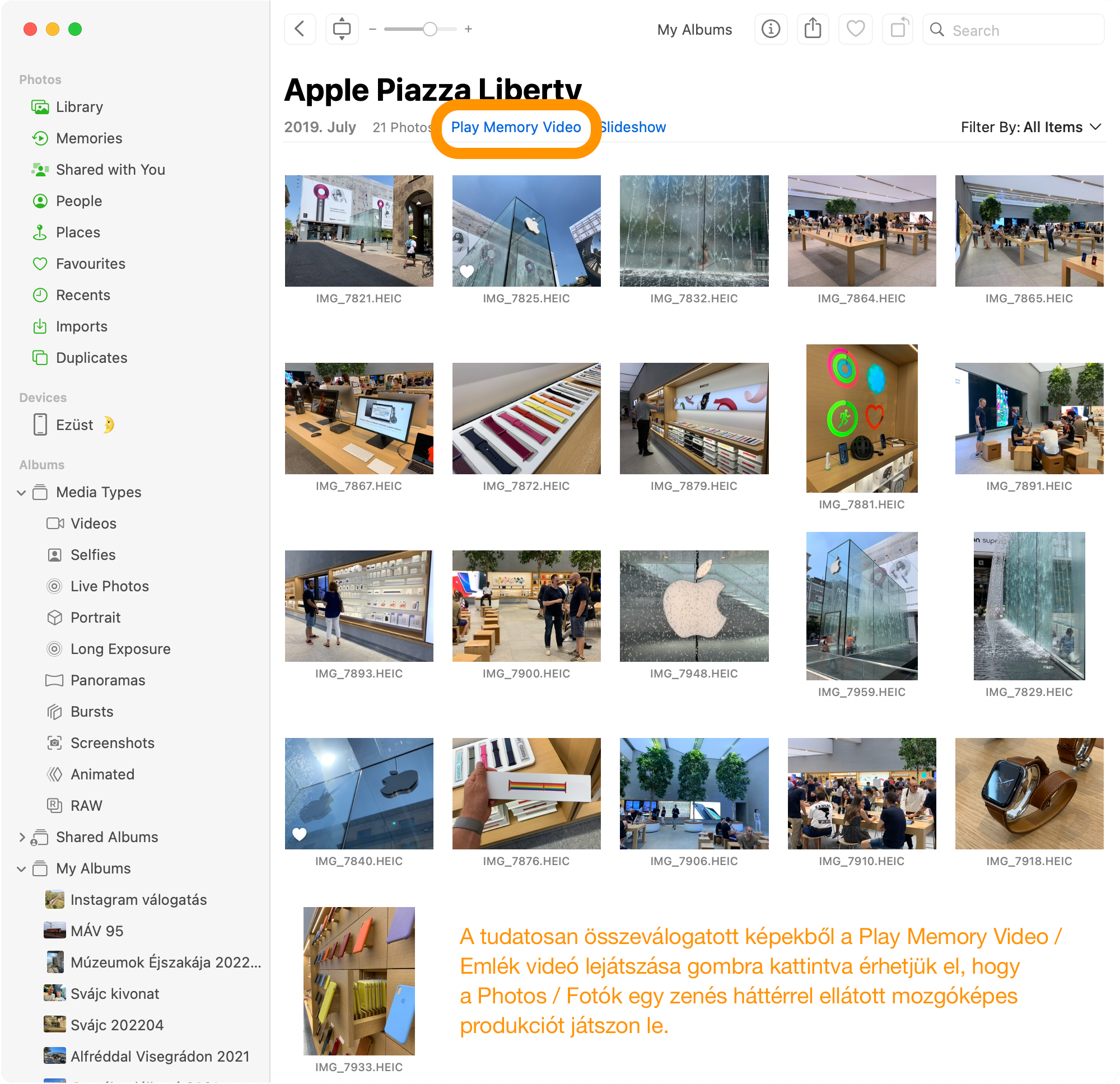Select the IMG_7881.HEIC activity rings photo
1120x1084 pixels.
pyautogui.click(x=861, y=418)
